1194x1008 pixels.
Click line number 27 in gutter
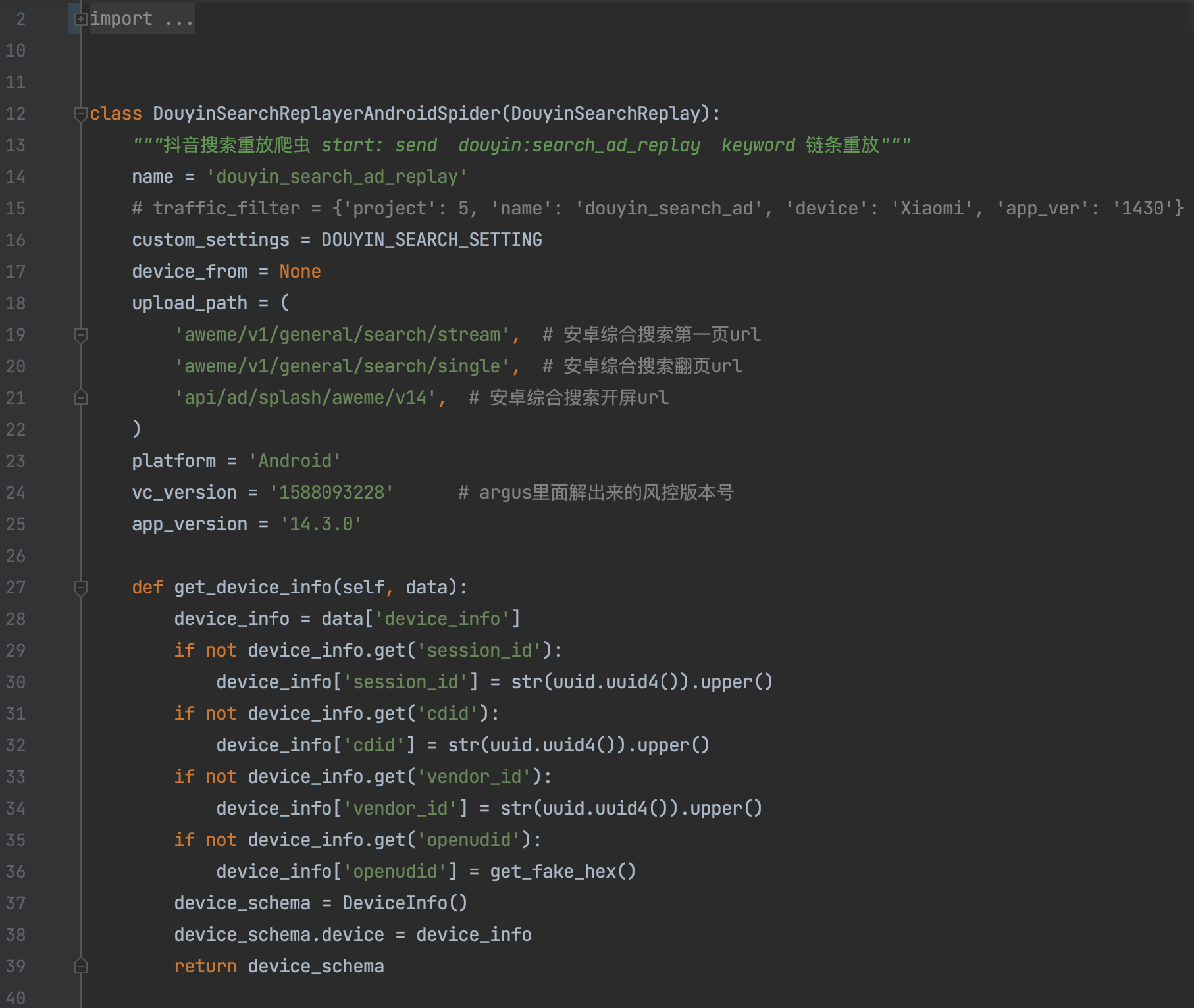[16, 588]
